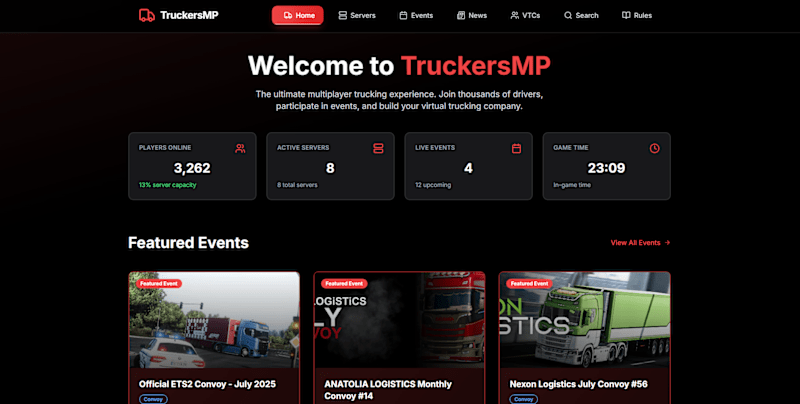Open 'Nexon Logistics July Convoy #56' title
Screen dimensions: 800x404
click(579, 384)
